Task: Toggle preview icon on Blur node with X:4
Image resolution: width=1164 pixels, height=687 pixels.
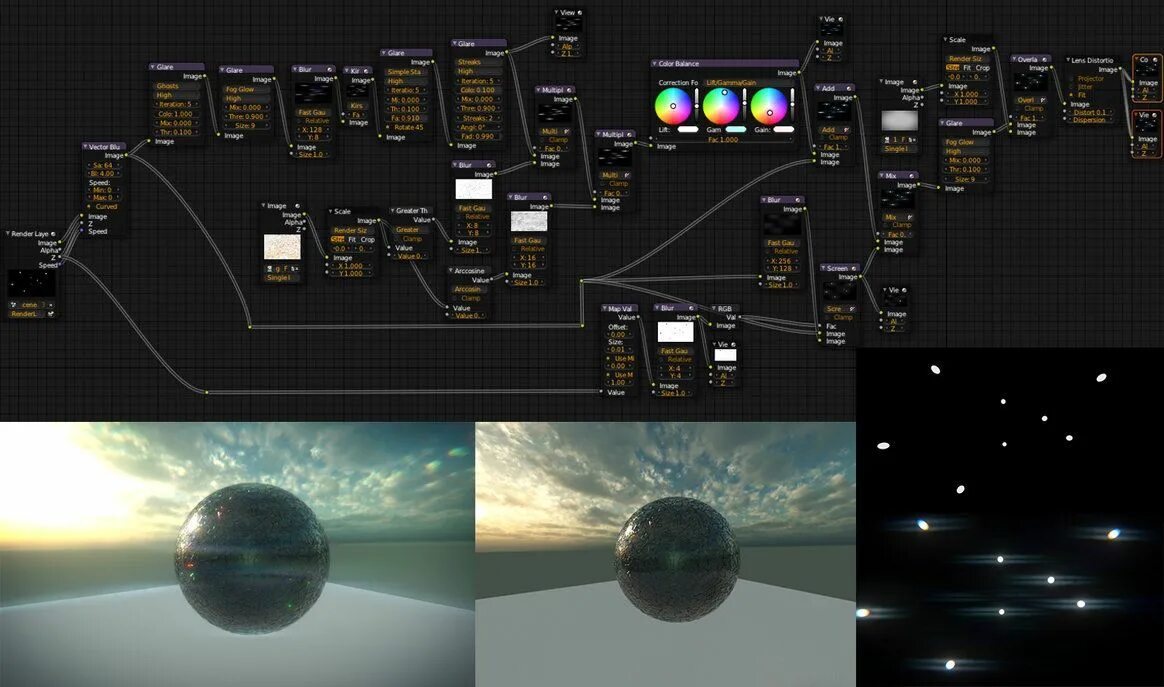Action: [x=690, y=307]
